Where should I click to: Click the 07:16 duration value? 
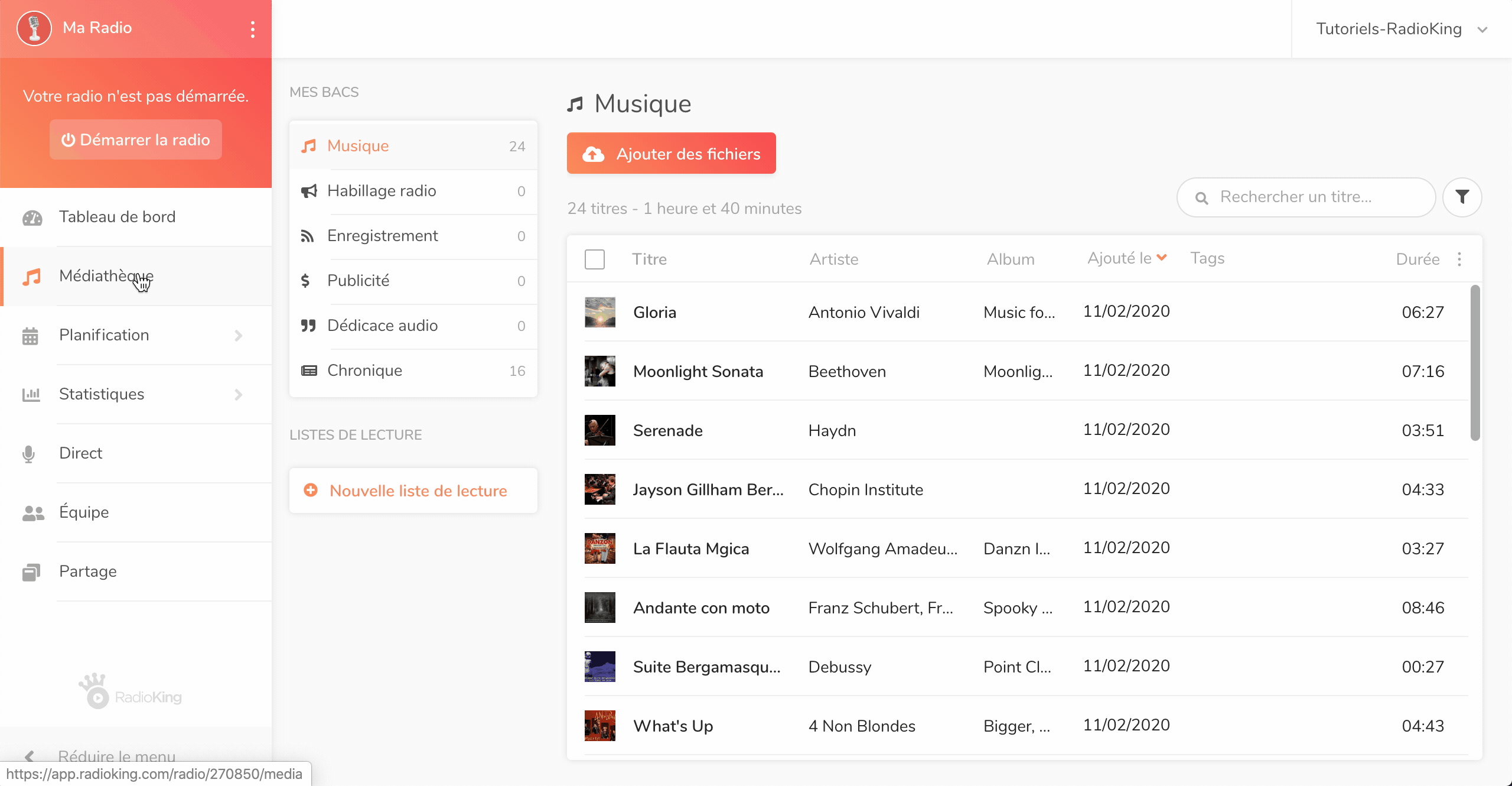pos(1423,372)
